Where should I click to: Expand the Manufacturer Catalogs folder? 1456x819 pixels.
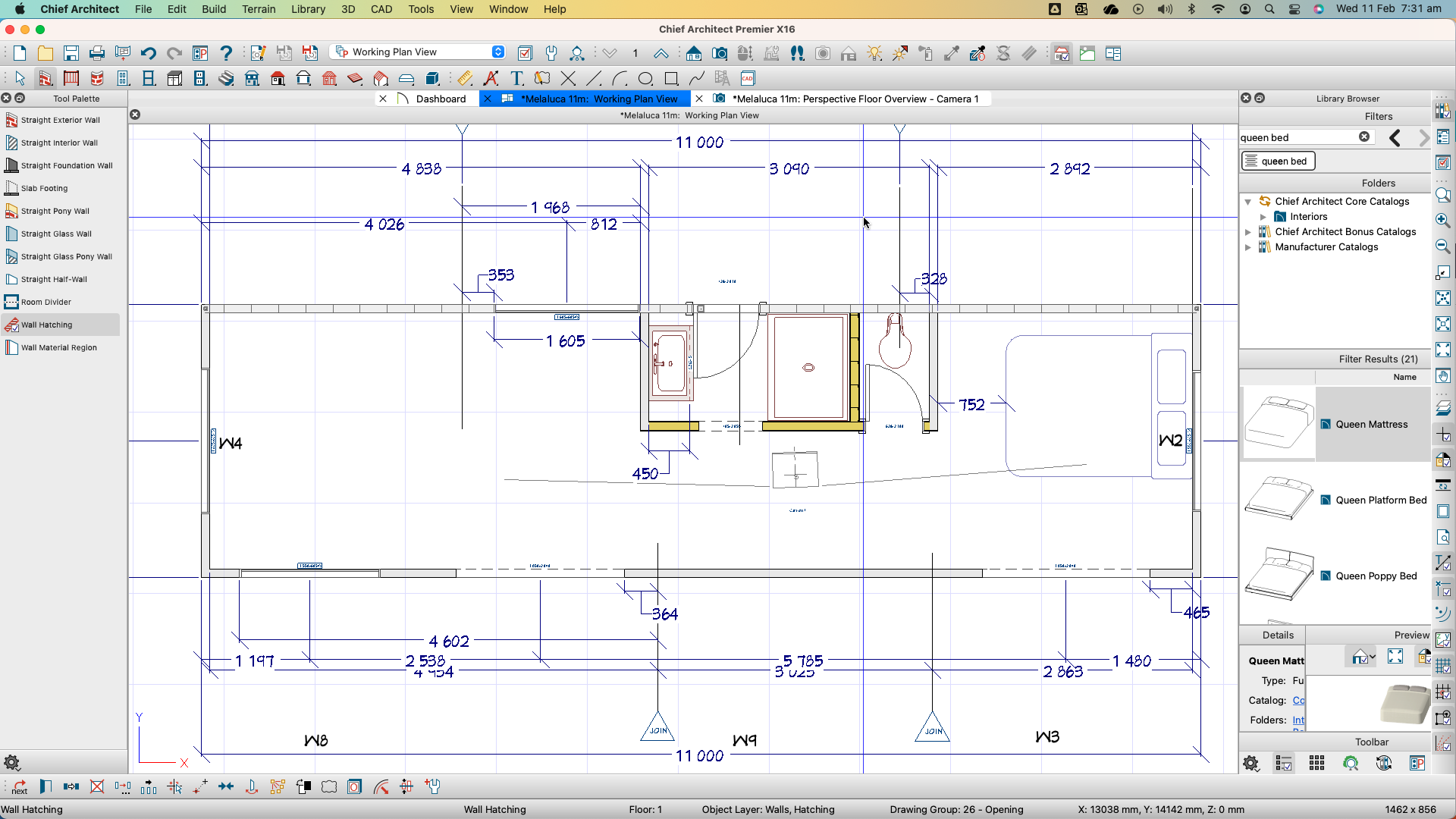[x=1247, y=247]
